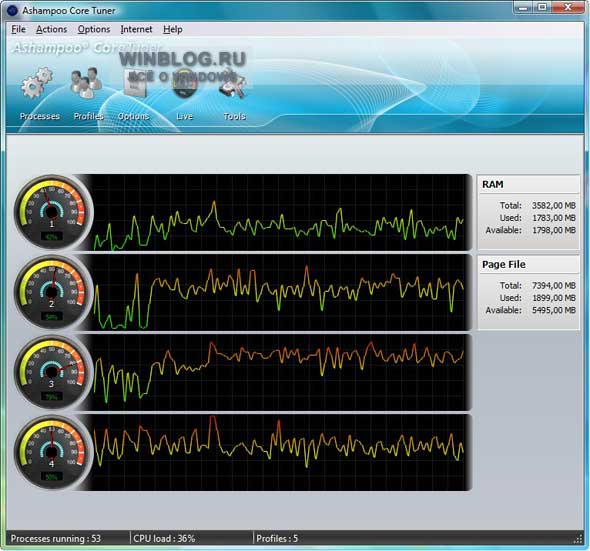
Task: Click the RAM panel header
Action: (x=529, y=184)
